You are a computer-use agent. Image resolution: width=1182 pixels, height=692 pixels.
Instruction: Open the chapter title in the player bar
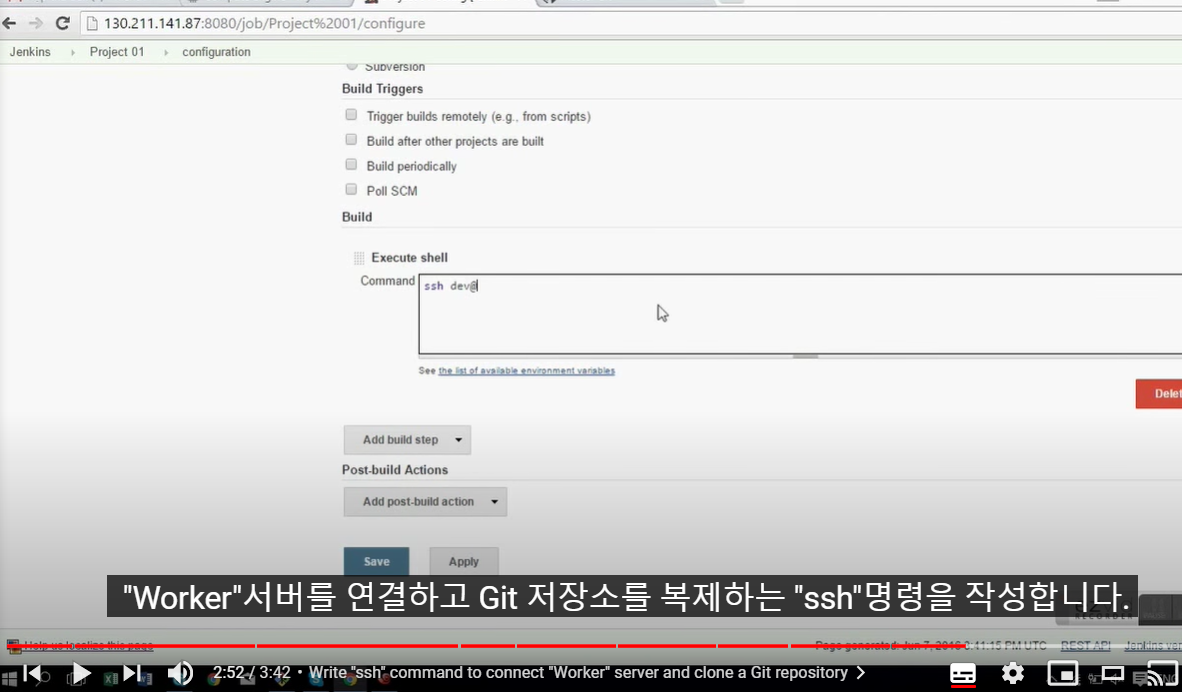[586, 672]
